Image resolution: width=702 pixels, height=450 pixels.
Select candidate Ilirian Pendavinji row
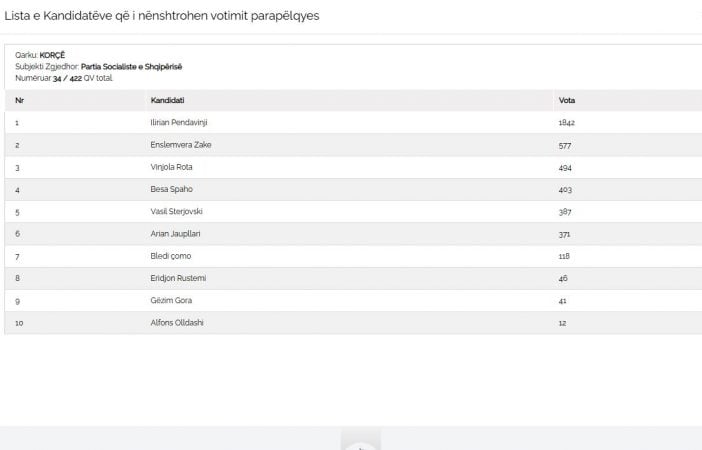(x=353, y=122)
